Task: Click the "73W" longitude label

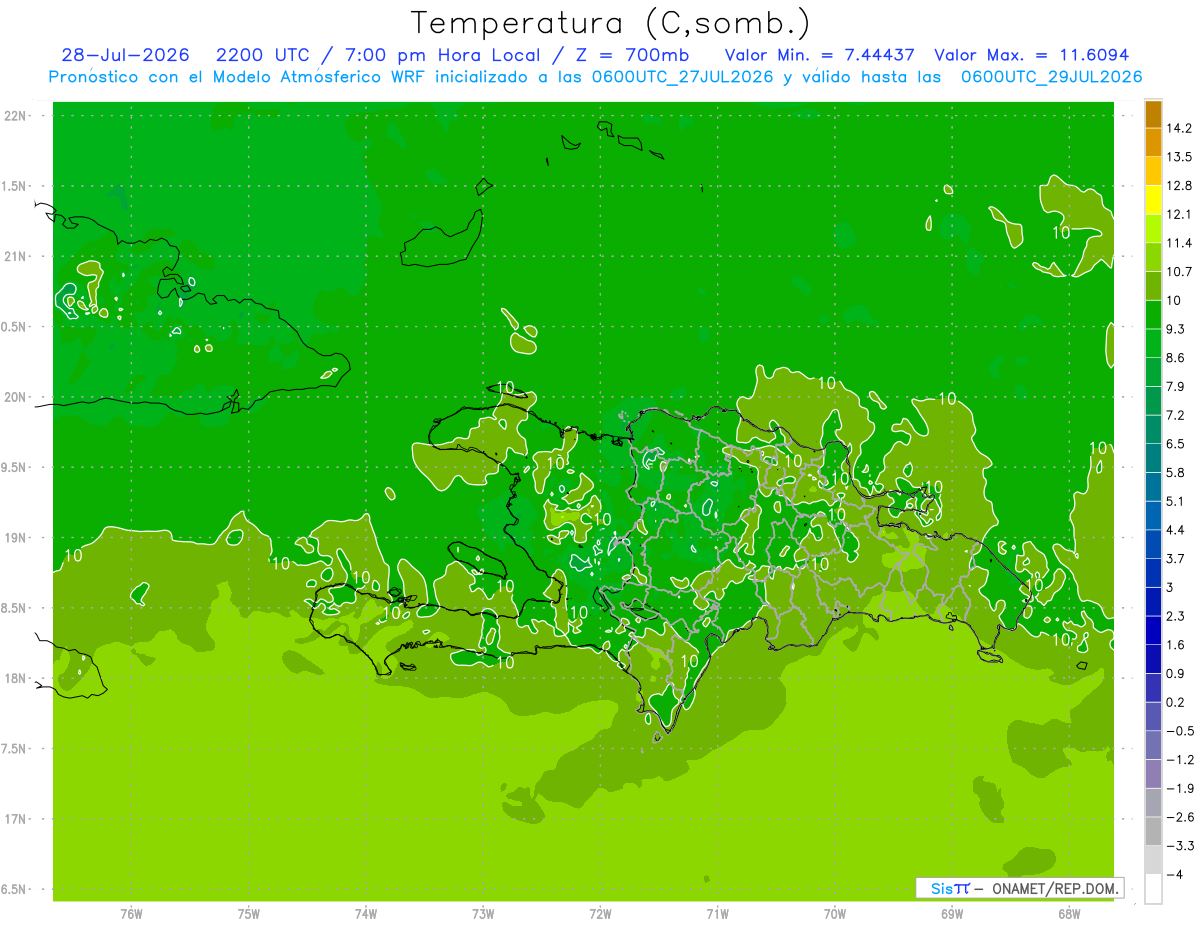Action: click(x=483, y=914)
